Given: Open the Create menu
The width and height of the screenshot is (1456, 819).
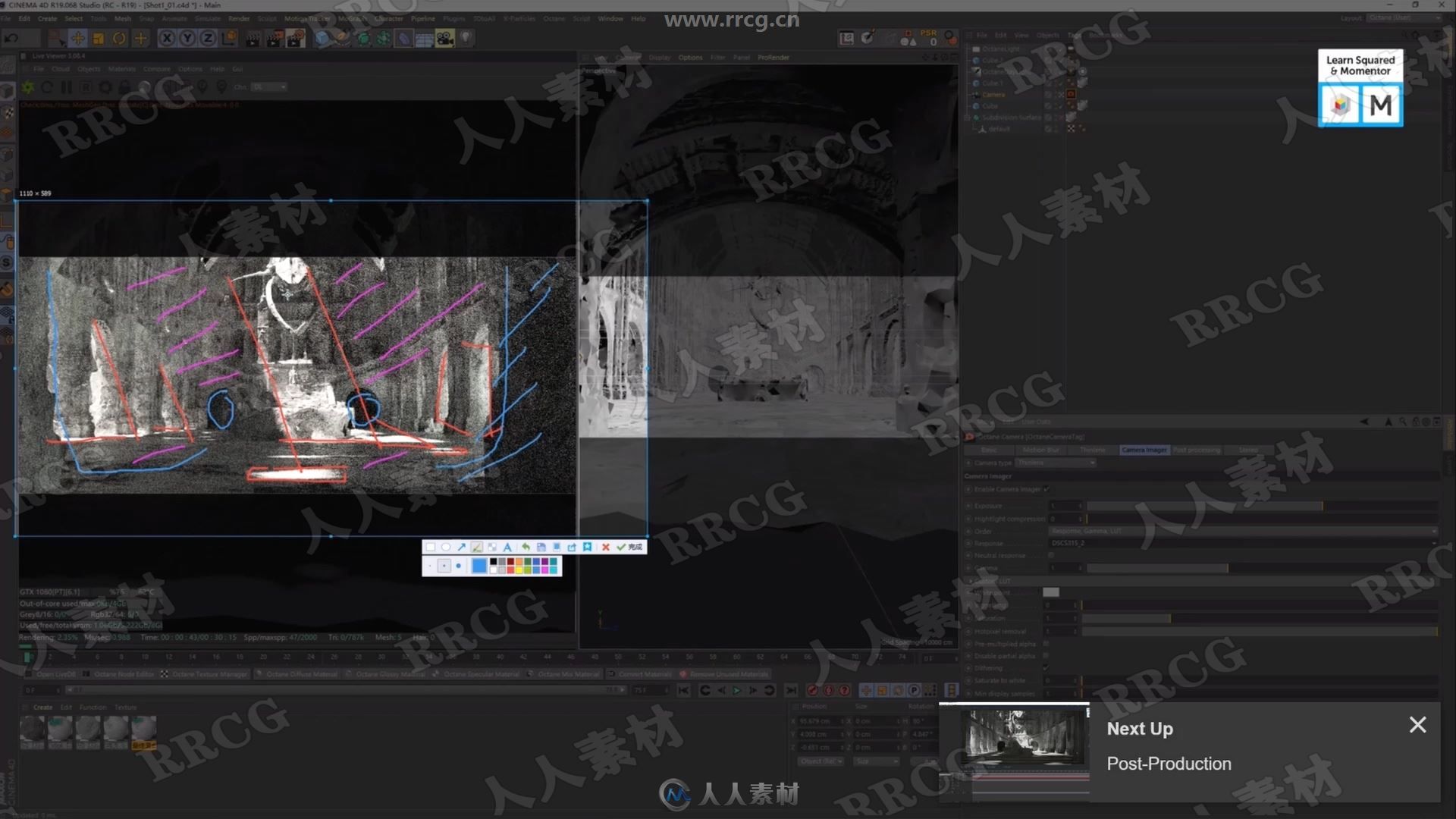Looking at the screenshot, I should (47, 19).
